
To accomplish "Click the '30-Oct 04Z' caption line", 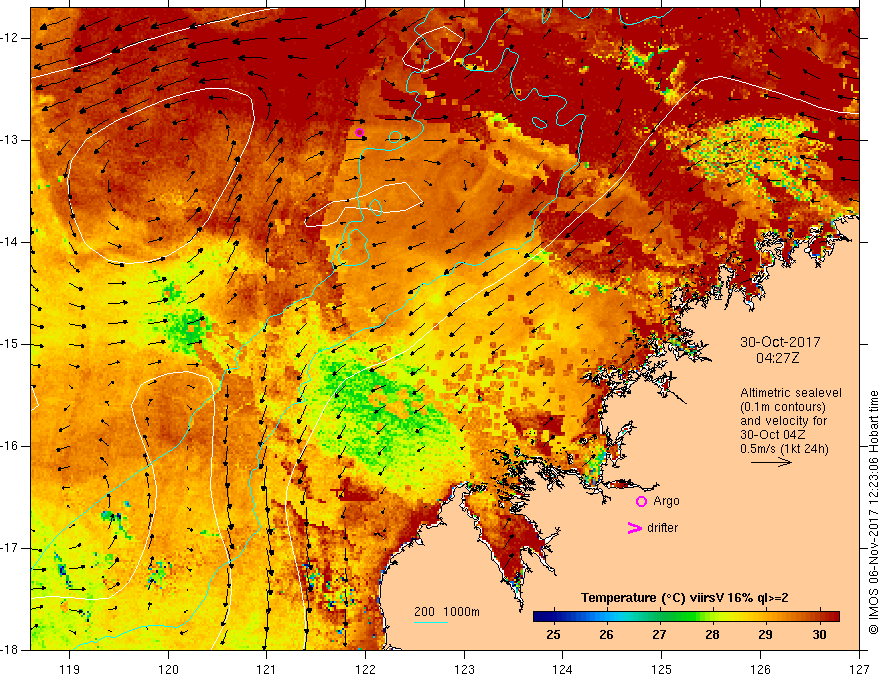I will pyautogui.click(x=771, y=435).
